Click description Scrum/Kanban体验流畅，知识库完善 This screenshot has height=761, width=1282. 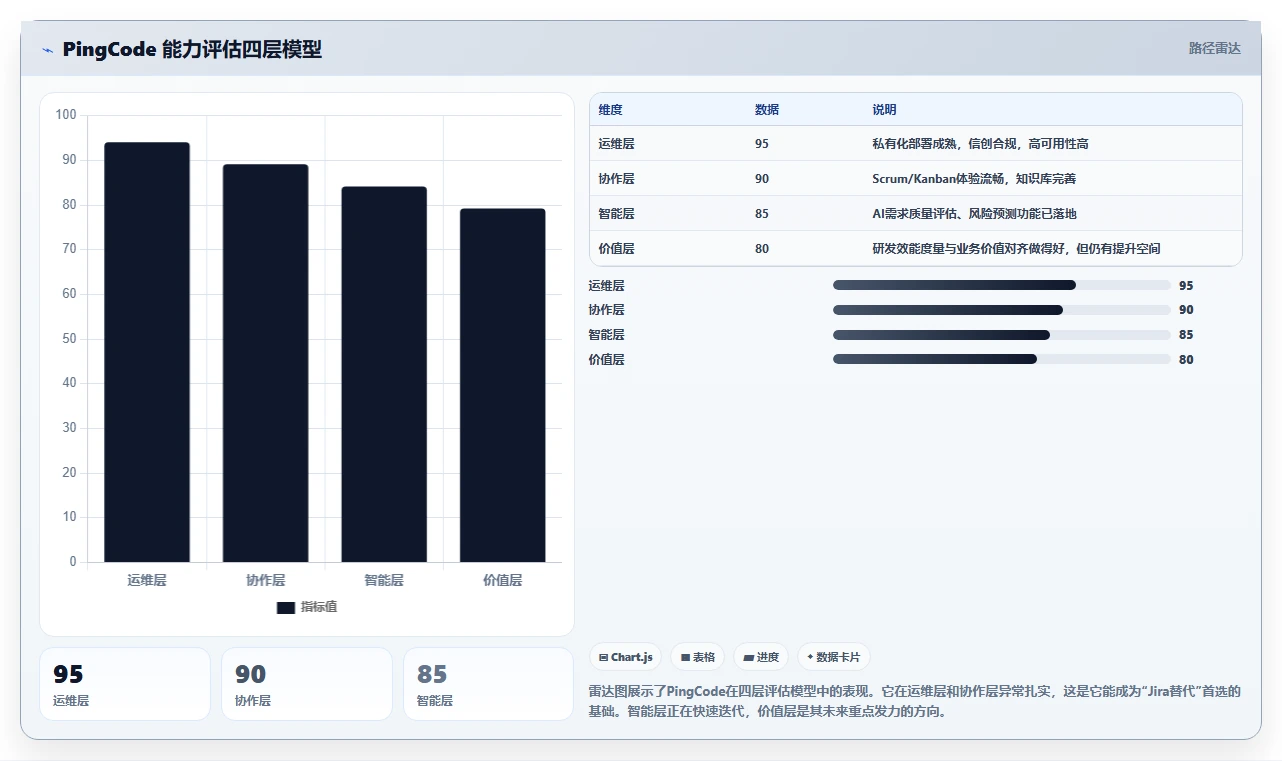pos(974,179)
